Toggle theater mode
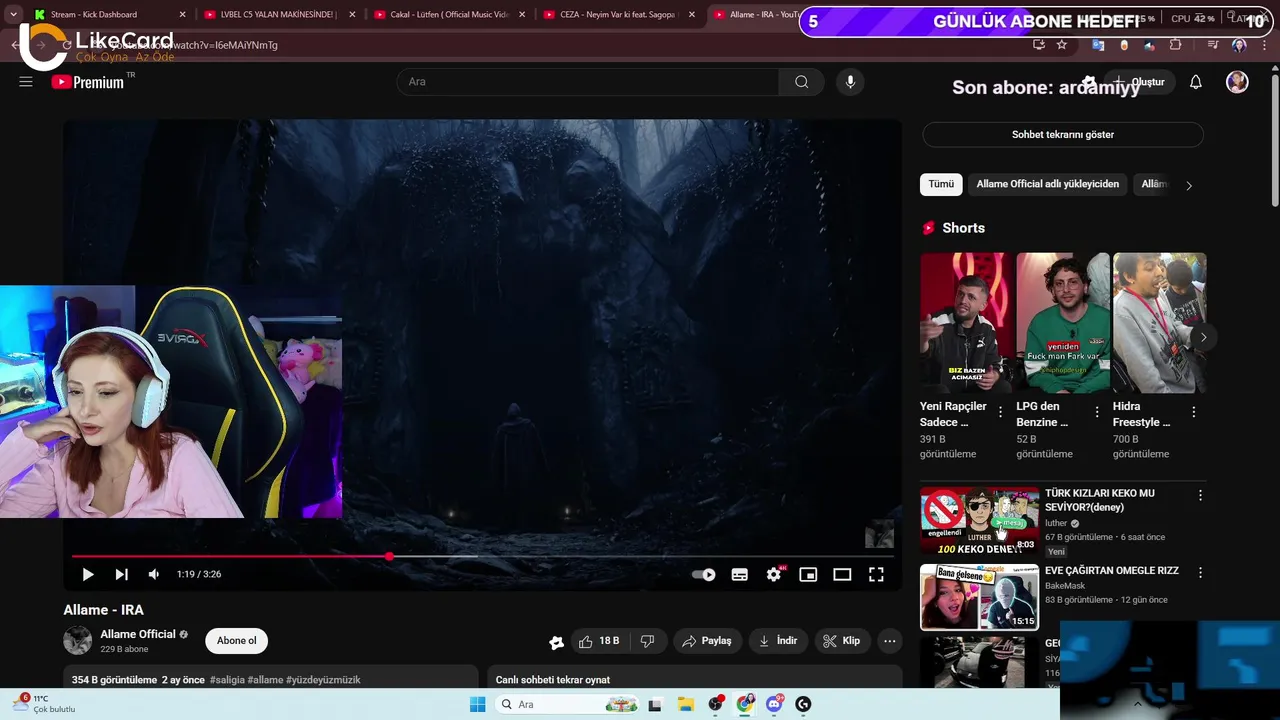The image size is (1280, 720). click(842, 574)
